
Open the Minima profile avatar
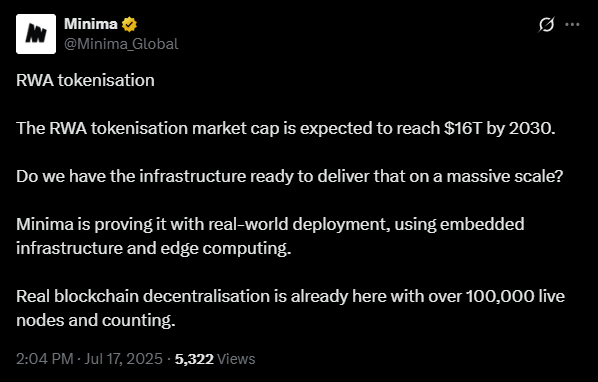[x=36, y=34]
